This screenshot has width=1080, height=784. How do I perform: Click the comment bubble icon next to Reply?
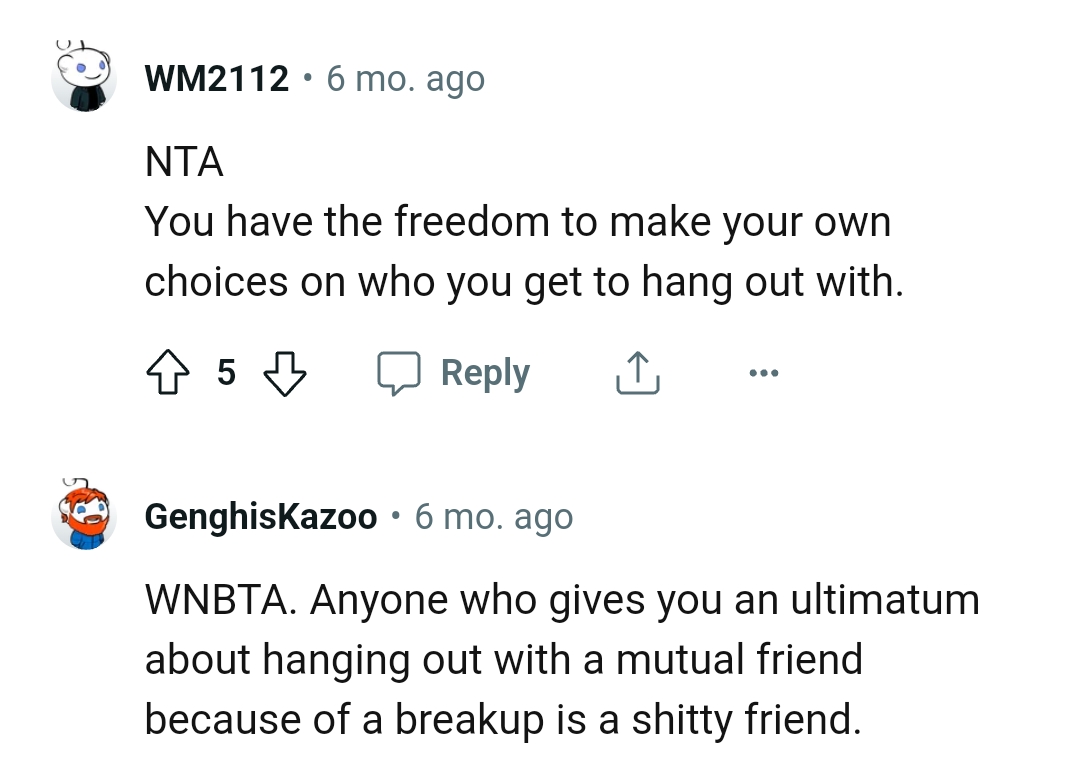pyautogui.click(x=400, y=372)
